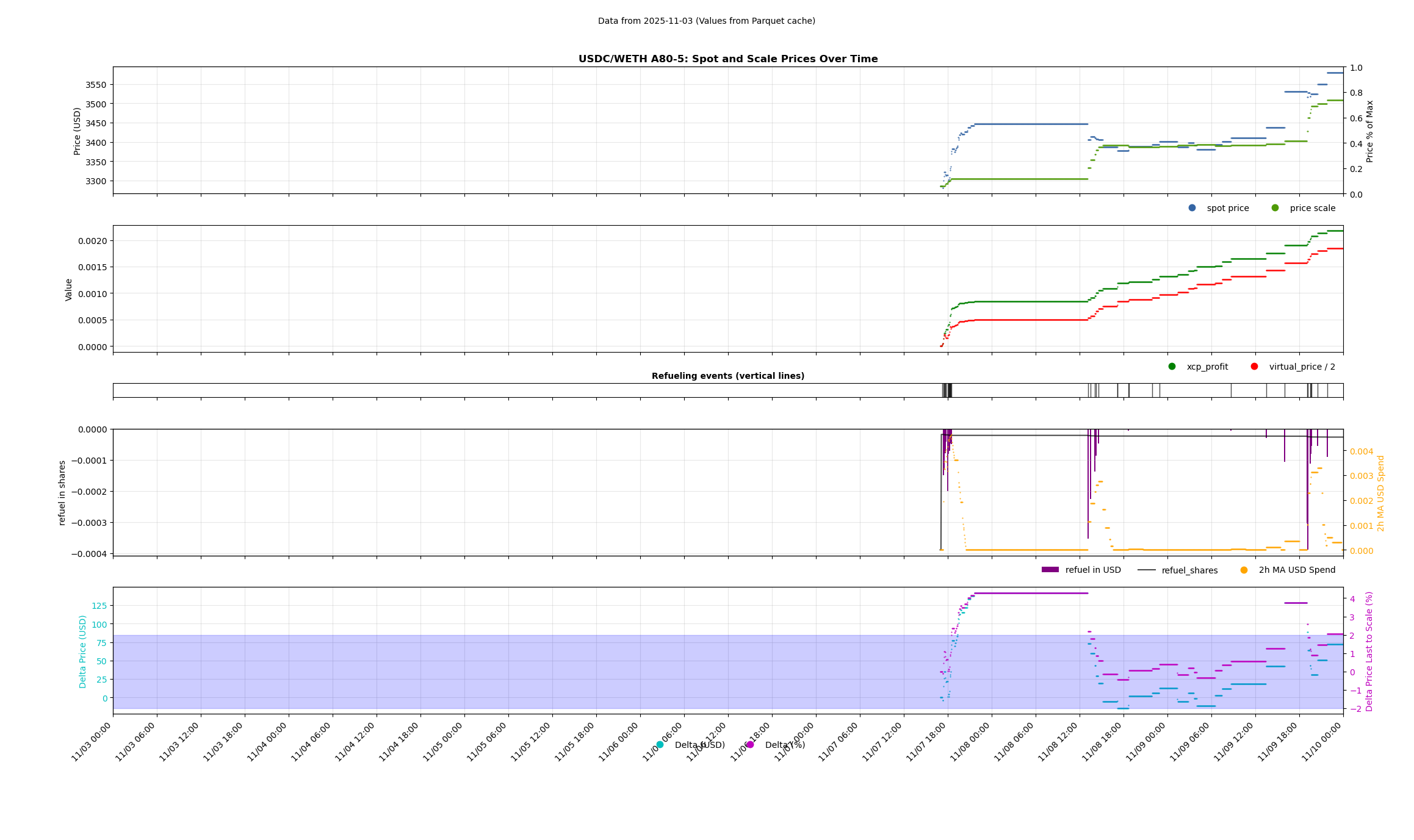This screenshot has width=1414, height=840.
Task: Click the Price (USD) y-axis label
Action: tap(78, 131)
